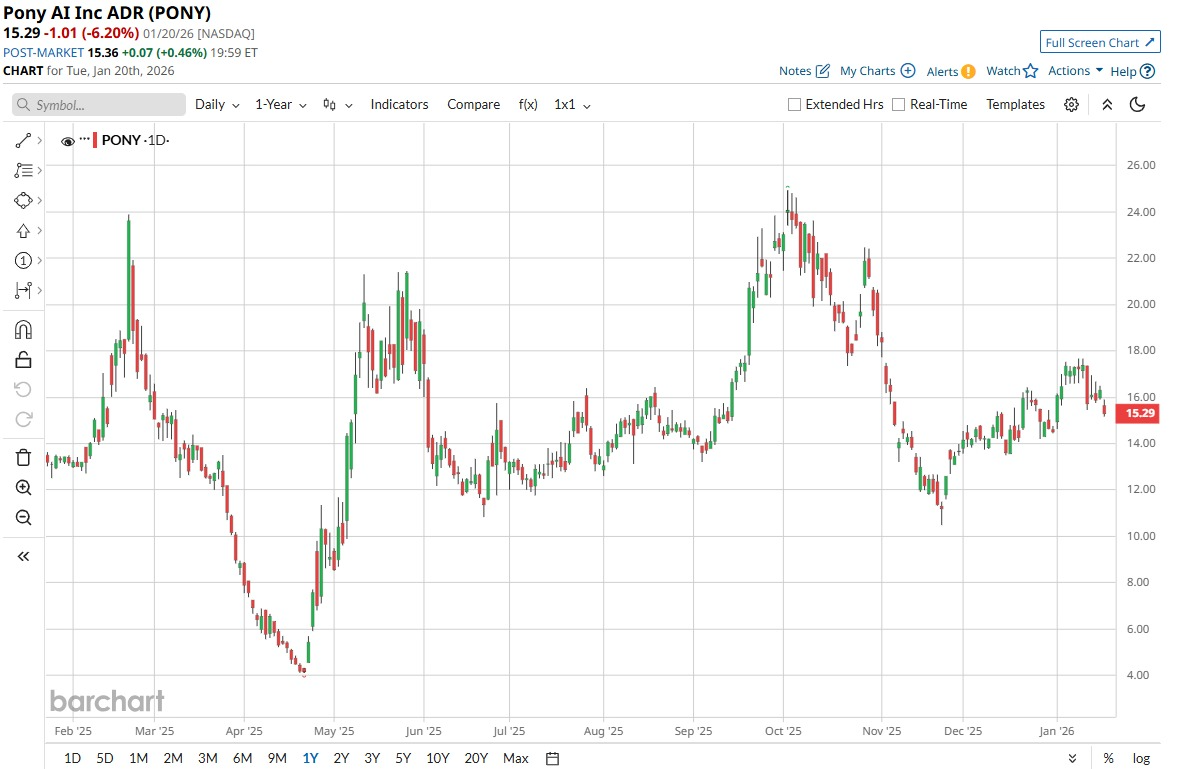Open the custom date range calendar

click(x=552, y=758)
